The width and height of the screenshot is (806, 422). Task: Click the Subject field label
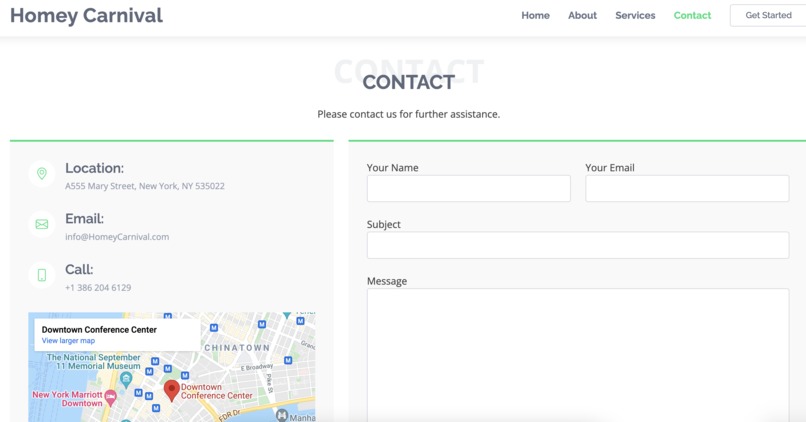(x=383, y=225)
